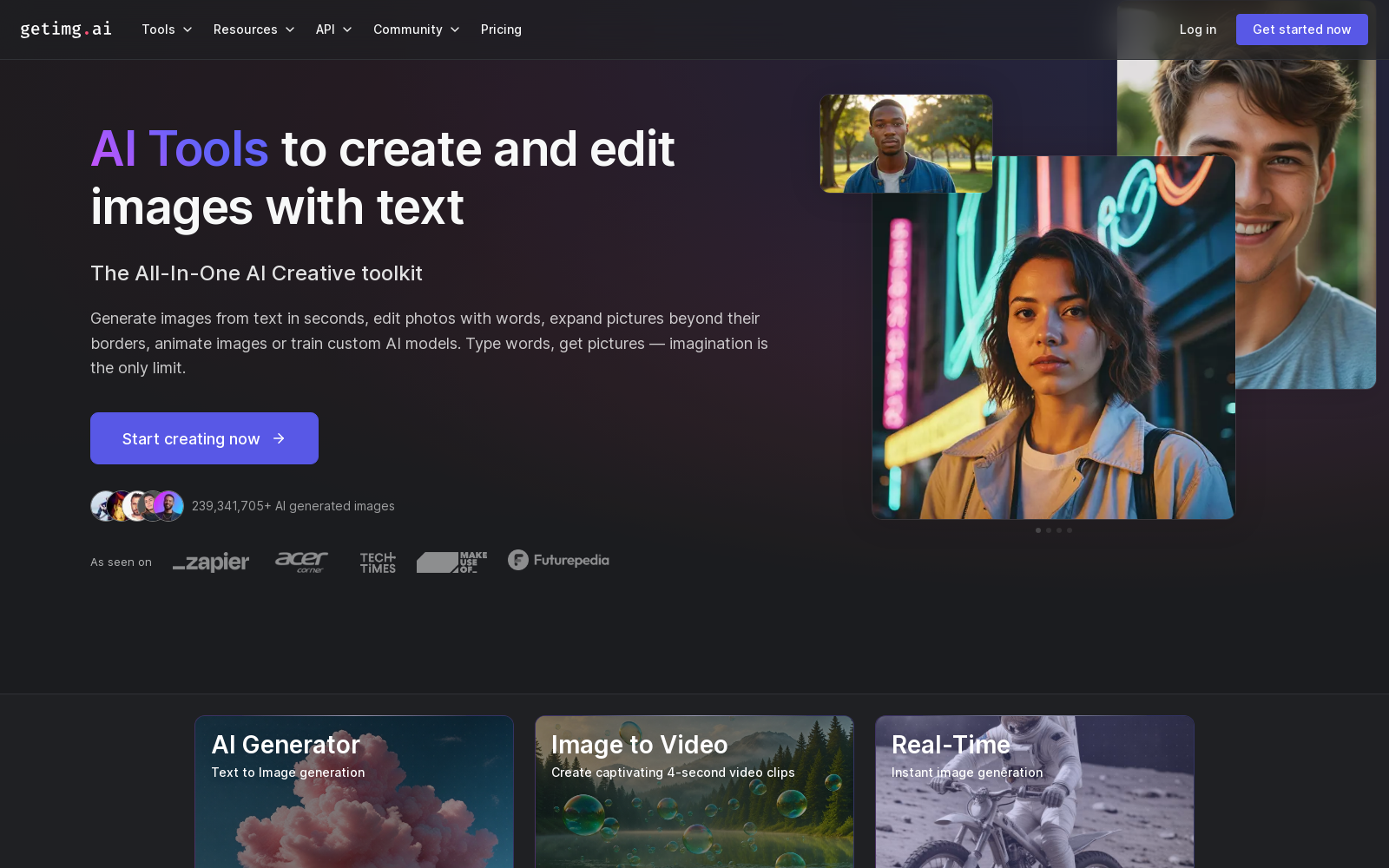
Task: Open the neon-sign woman portrait image
Action: (x=1053, y=338)
